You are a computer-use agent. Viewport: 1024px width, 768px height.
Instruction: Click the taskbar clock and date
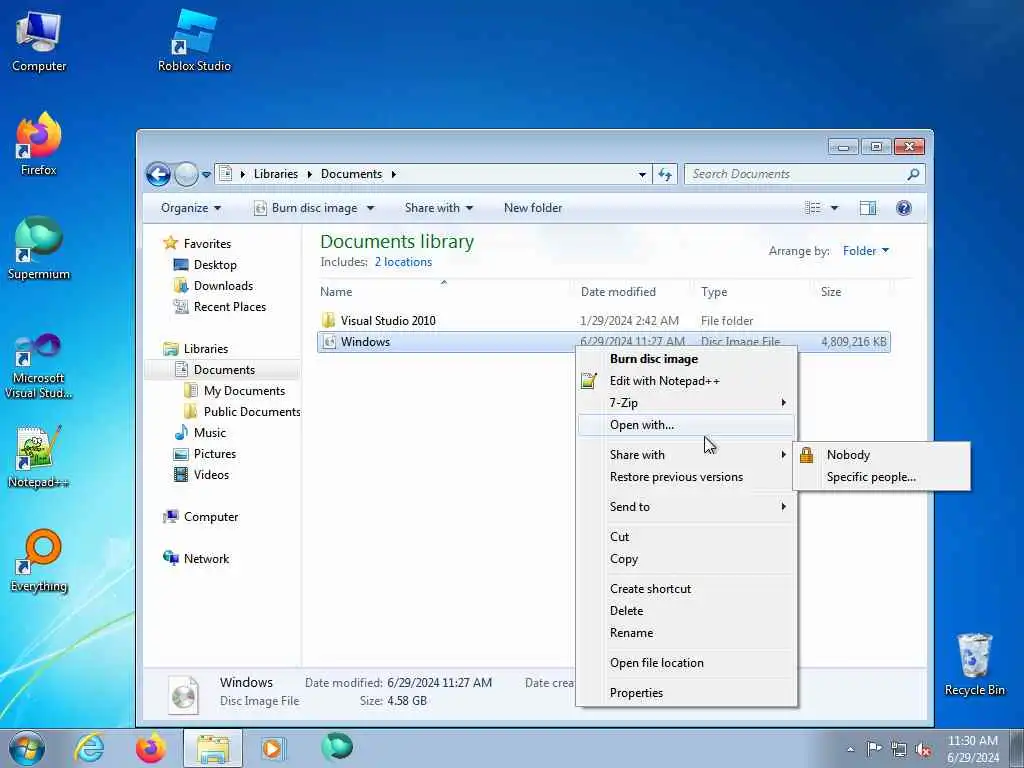[973, 749]
